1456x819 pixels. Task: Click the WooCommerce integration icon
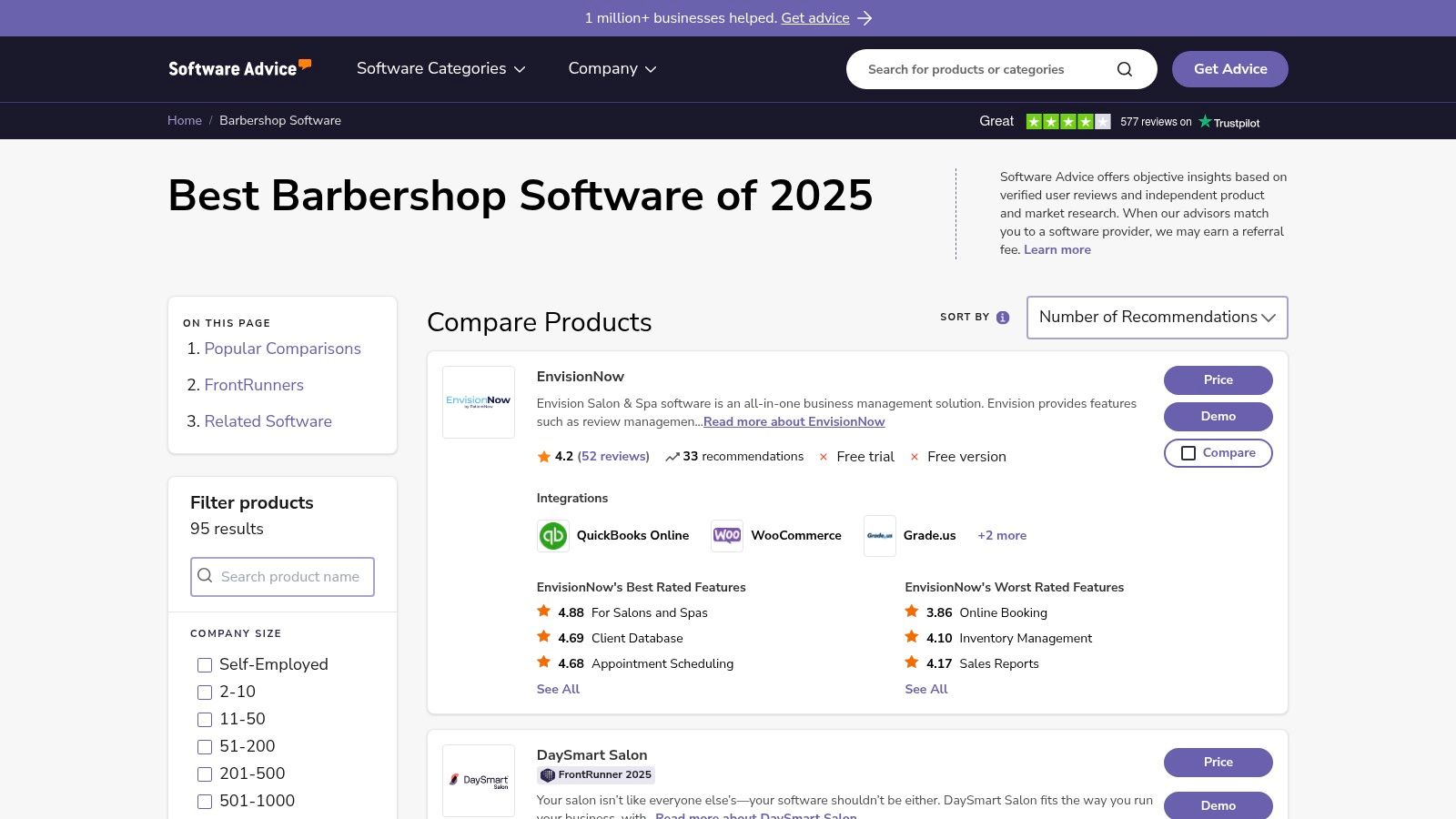727,536
